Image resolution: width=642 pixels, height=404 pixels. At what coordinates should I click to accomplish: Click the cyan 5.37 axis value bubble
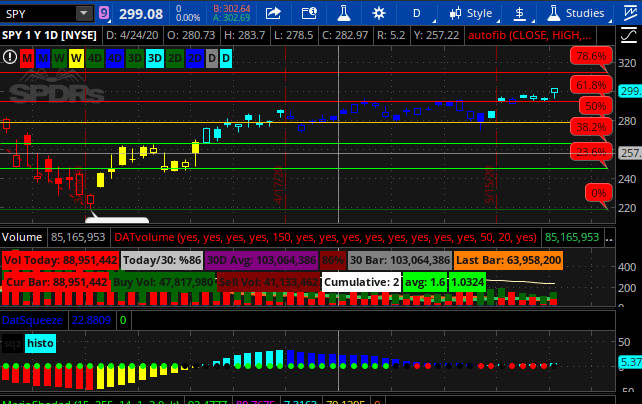pyautogui.click(x=630, y=362)
